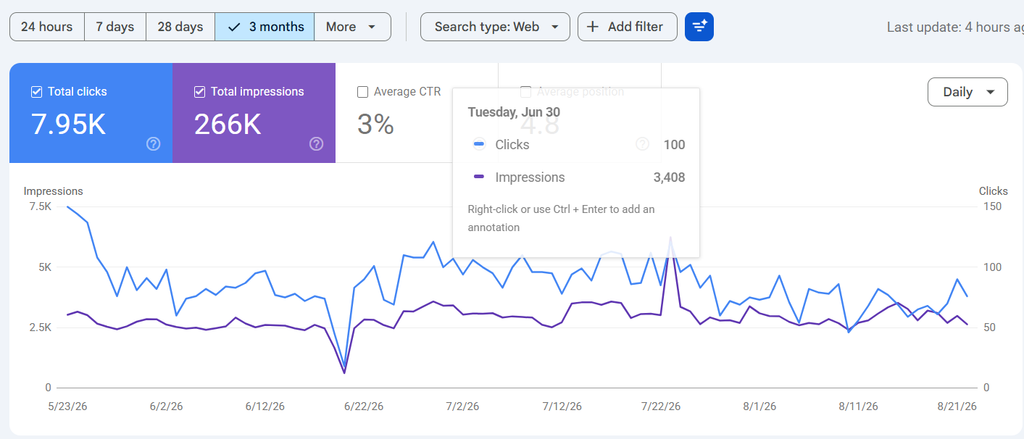1024x439 pixels.
Task: Uncheck the Total clicks checkbox
Action: click(x=37, y=92)
